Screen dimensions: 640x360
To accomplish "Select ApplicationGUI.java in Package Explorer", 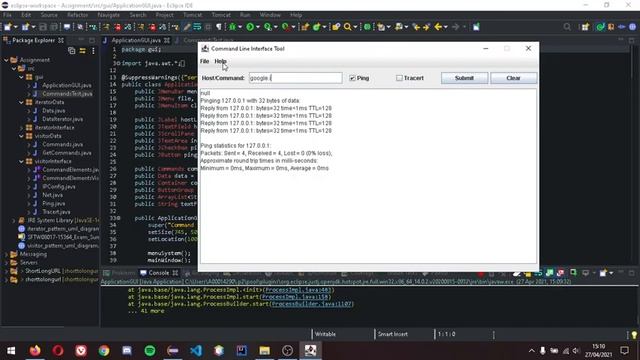I will [67, 85].
